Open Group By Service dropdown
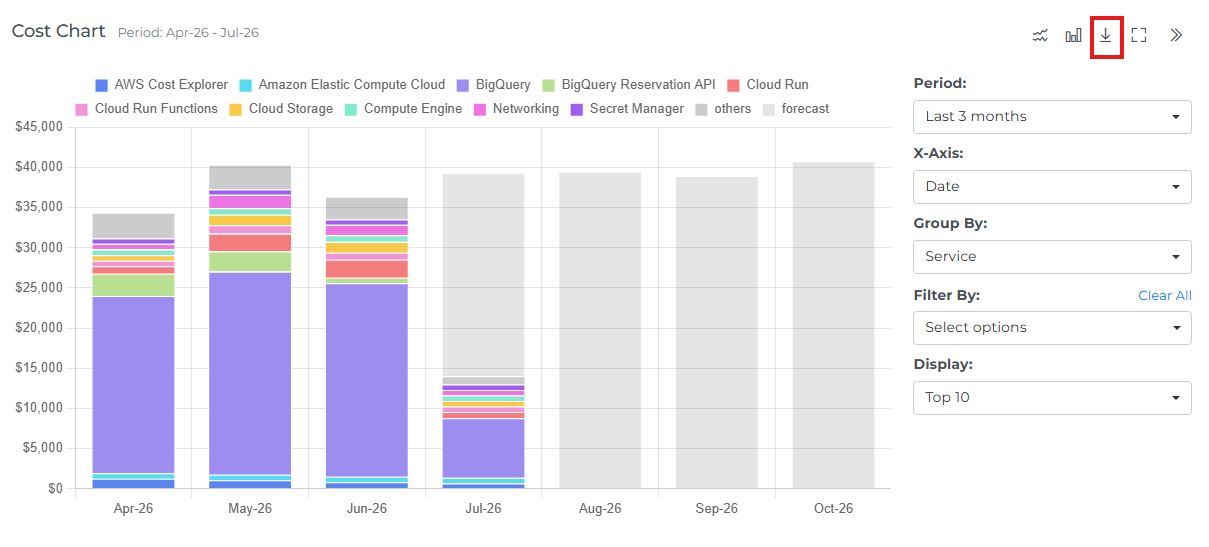This screenshot has height=547, width=1209. pyautogui.click(x=1052, y=256)
